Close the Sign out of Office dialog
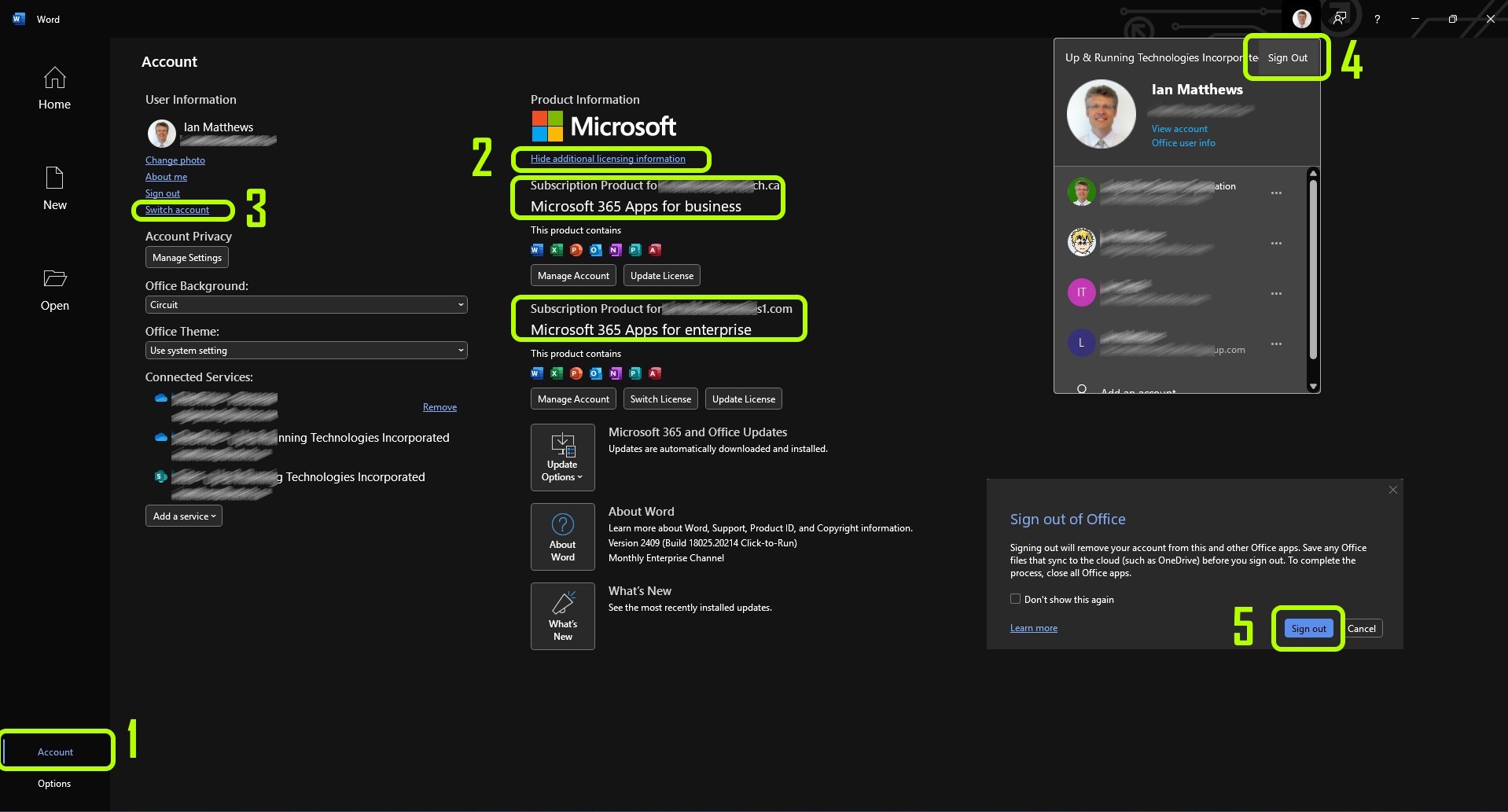The height and width of the screenshot is (812, 1508). [1392, 490]
